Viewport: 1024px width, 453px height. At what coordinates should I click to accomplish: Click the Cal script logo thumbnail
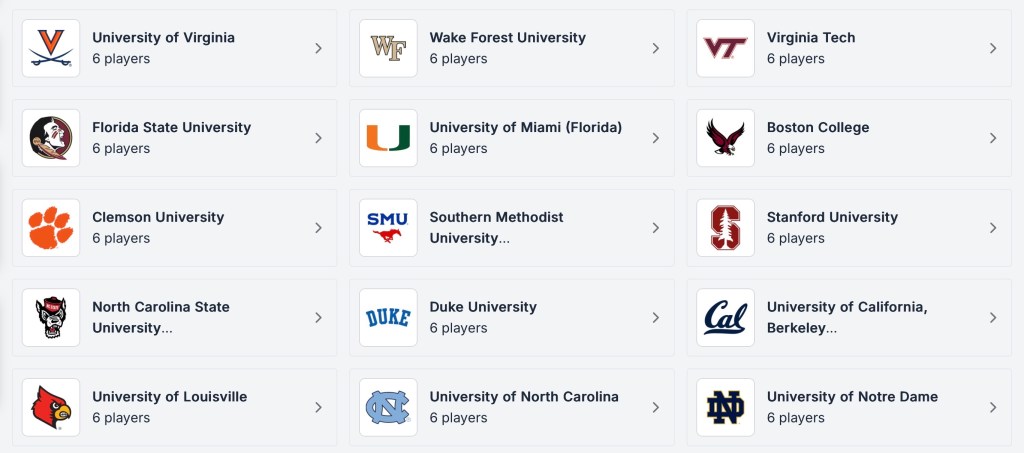725,317
